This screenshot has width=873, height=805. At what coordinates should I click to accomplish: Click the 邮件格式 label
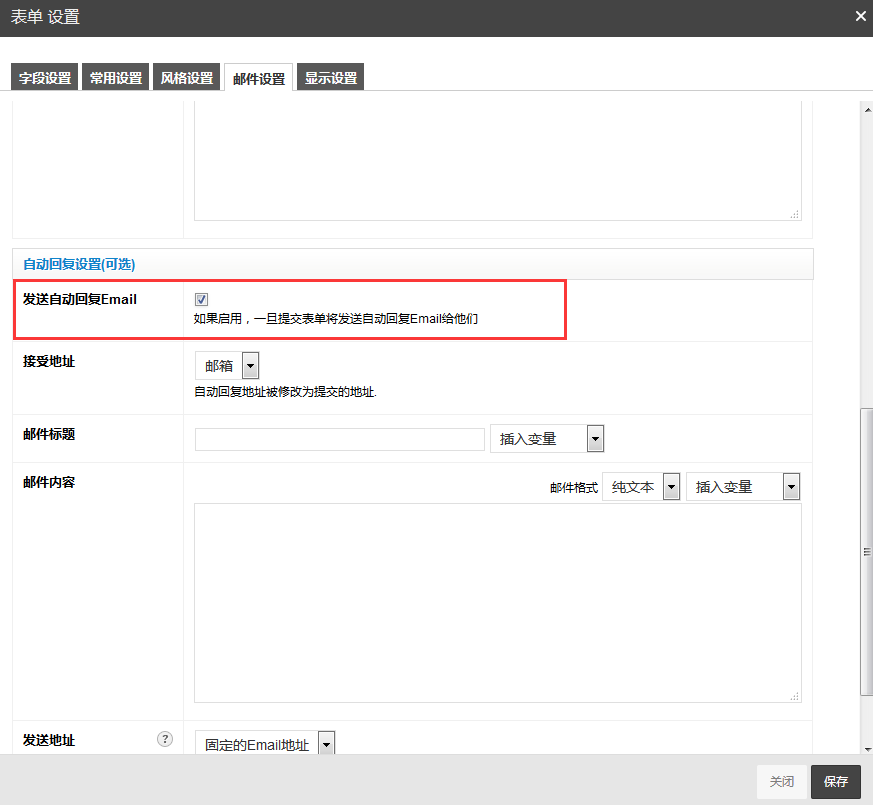coord(573,488)
